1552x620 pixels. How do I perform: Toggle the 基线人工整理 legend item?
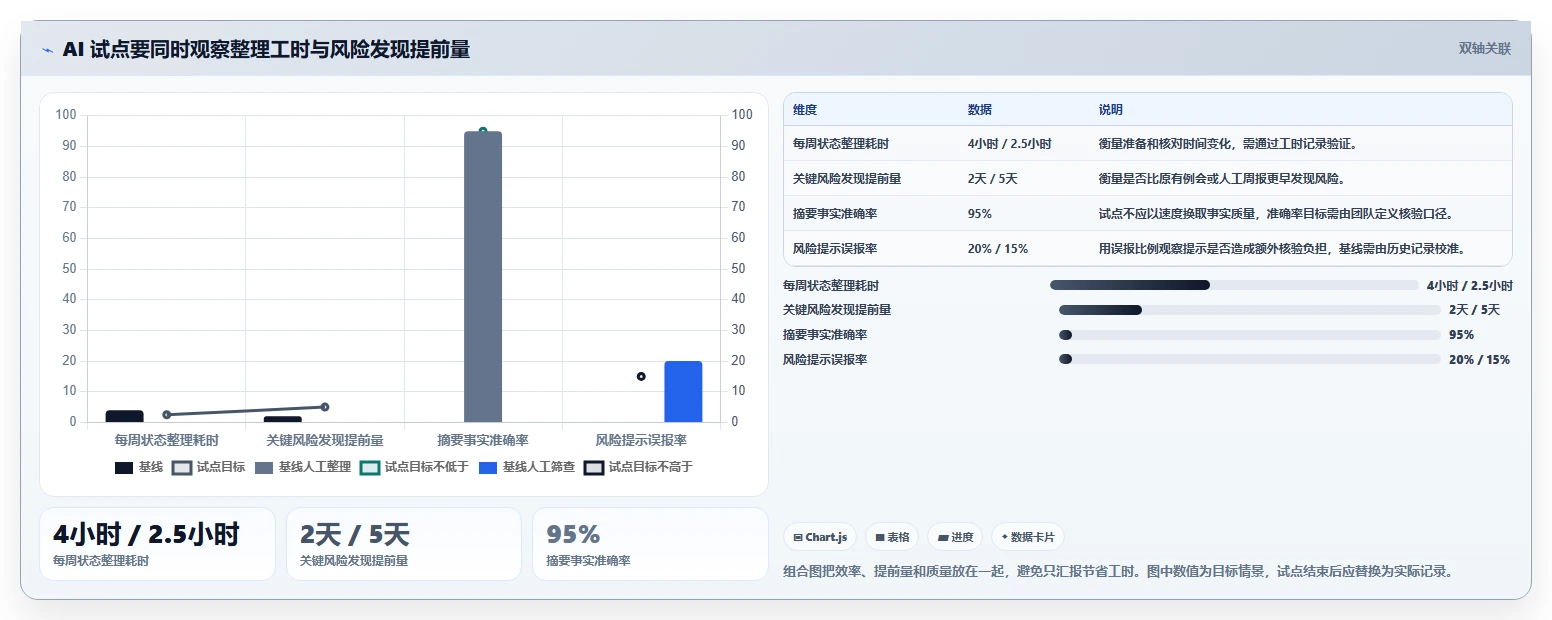point(303,467)
